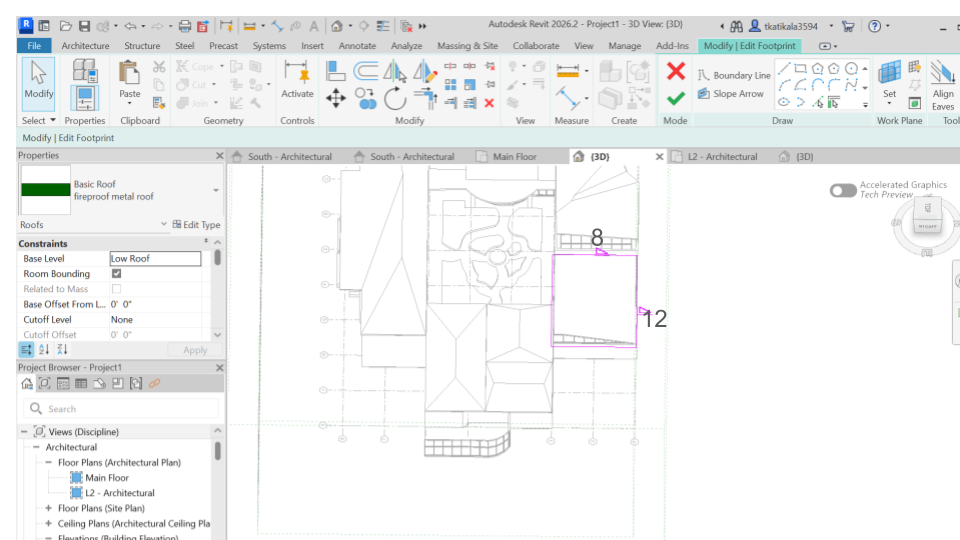Select the Rotate tool

coord(395,99)
